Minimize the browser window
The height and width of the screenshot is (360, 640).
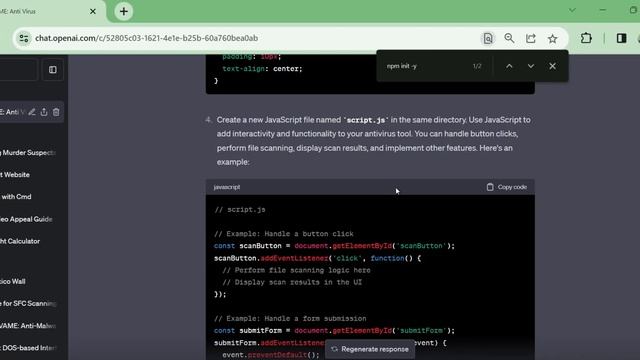(602, 10)
